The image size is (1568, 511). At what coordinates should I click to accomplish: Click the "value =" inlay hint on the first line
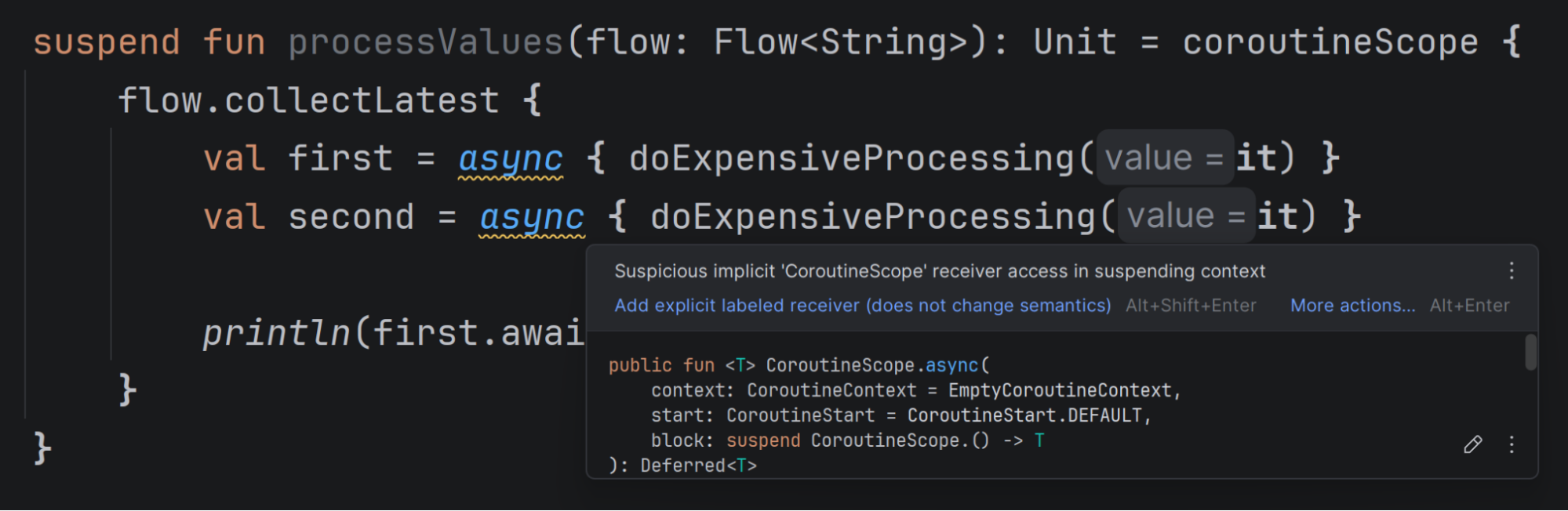point(1164,158)
